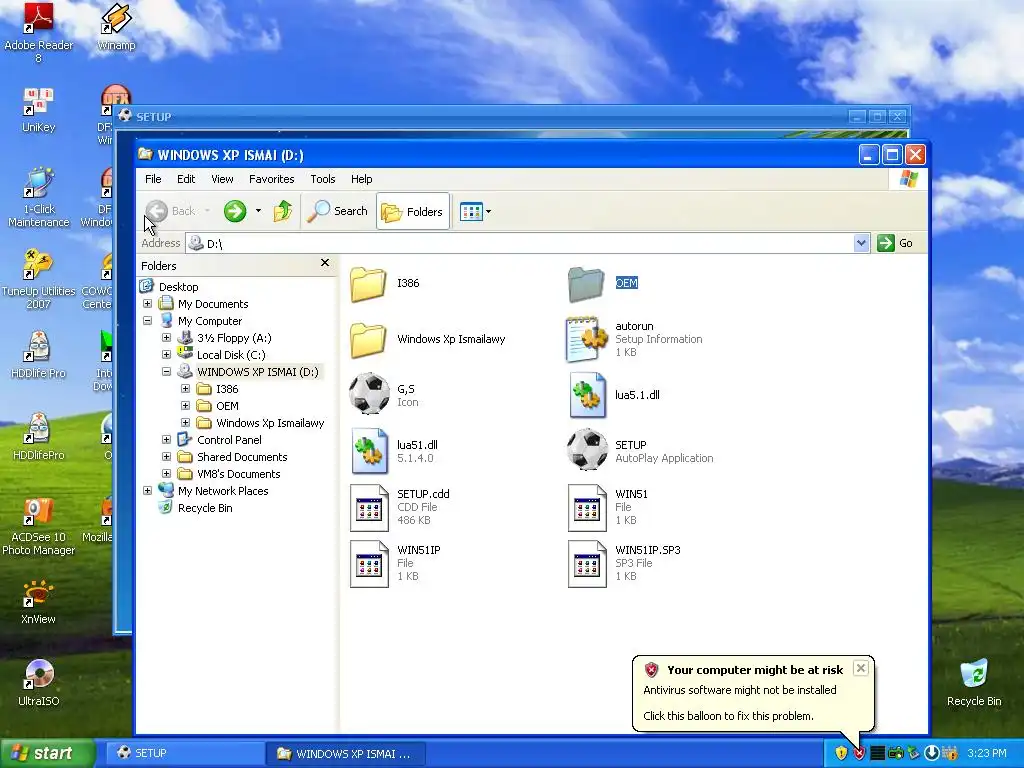This screenshot has height=768, width=1024.
Task: Open the Edit menu
Action: (186, 179)
